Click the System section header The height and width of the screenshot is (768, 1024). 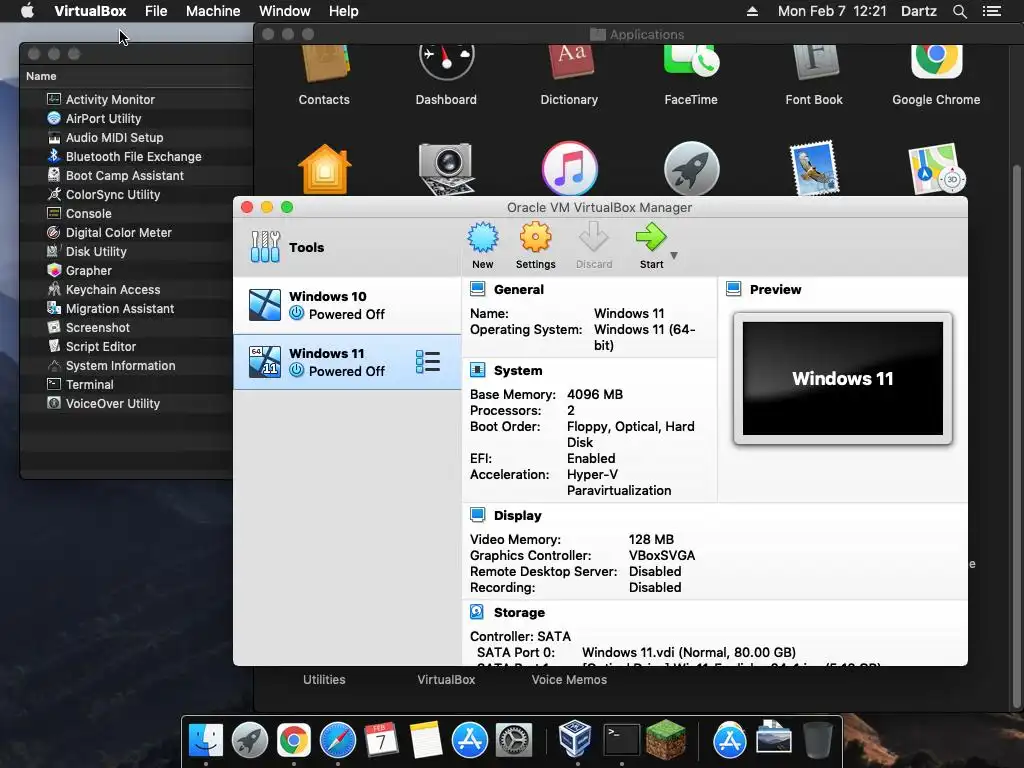pyautogui.click(x=518, y=370)
